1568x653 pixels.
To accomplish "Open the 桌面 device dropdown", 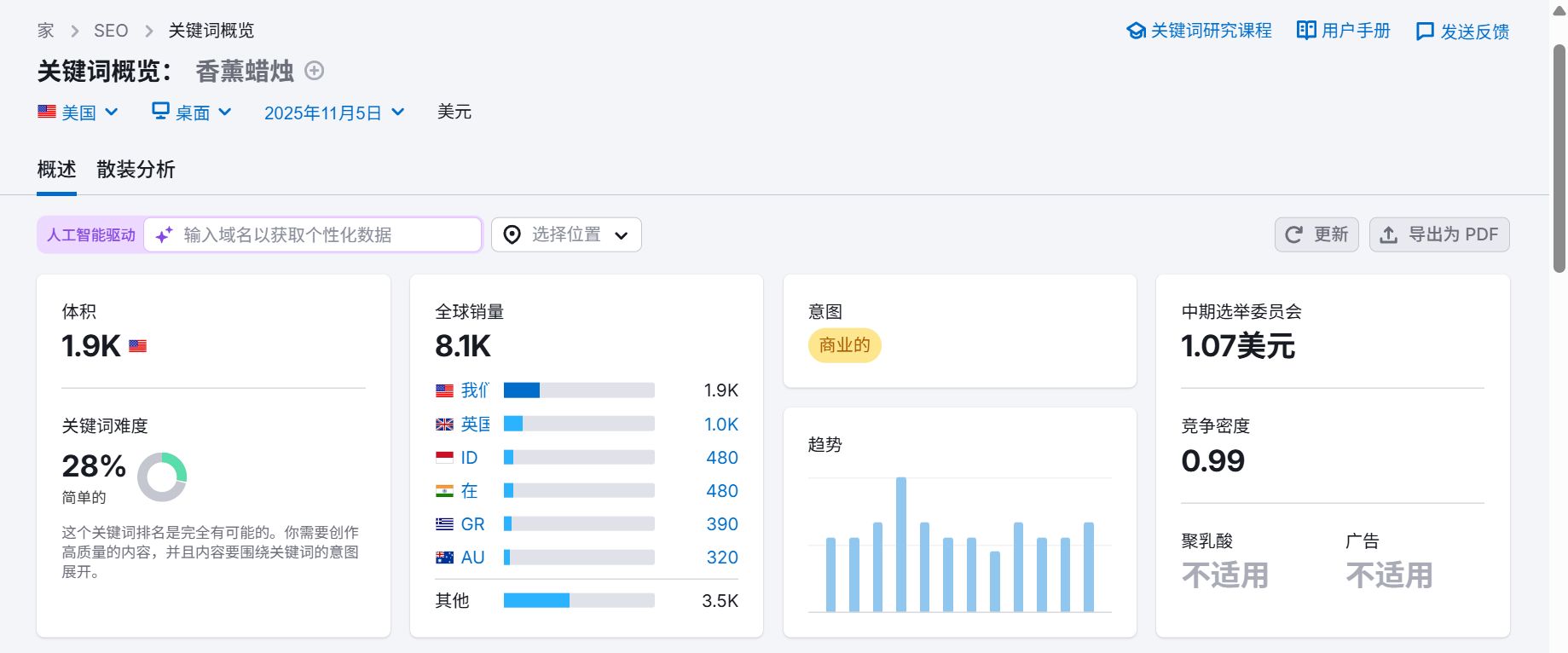I will (192, 113).
